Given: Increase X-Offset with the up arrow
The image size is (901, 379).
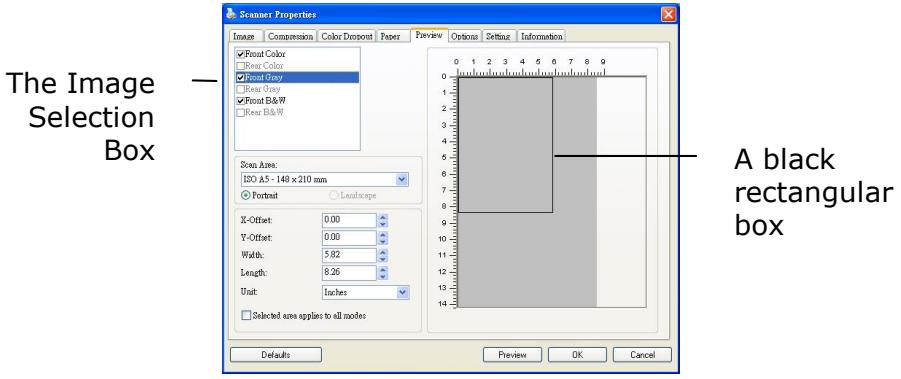Looking at the screenshot, I should [384, 217].
